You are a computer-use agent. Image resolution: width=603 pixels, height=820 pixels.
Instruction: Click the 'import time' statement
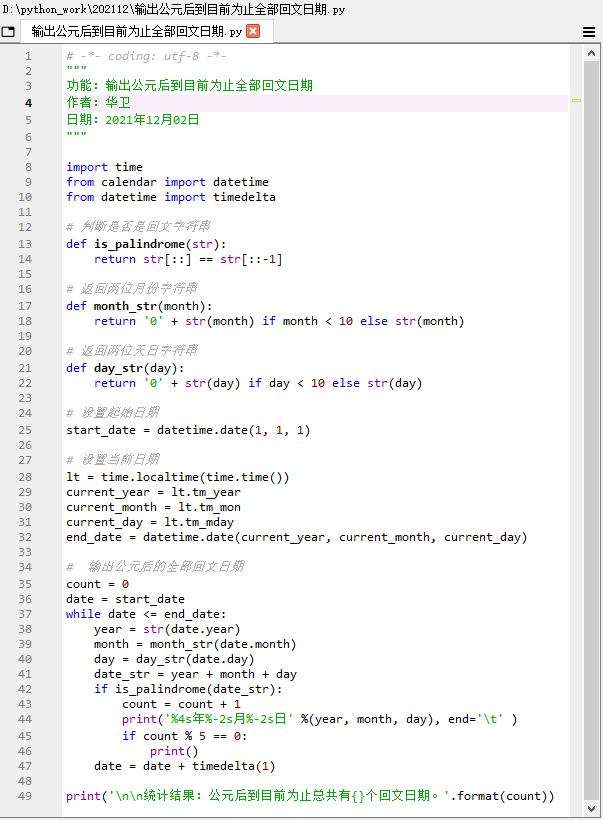[x=104, y=167]
